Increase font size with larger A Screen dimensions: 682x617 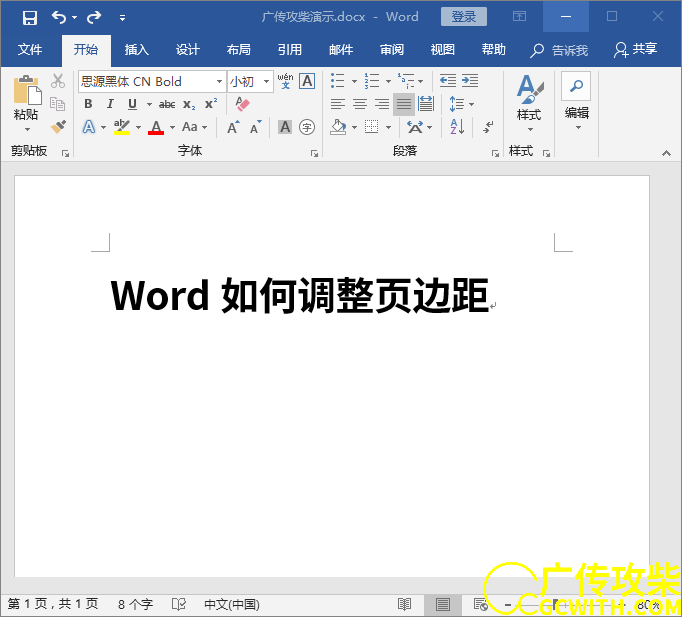233,127
